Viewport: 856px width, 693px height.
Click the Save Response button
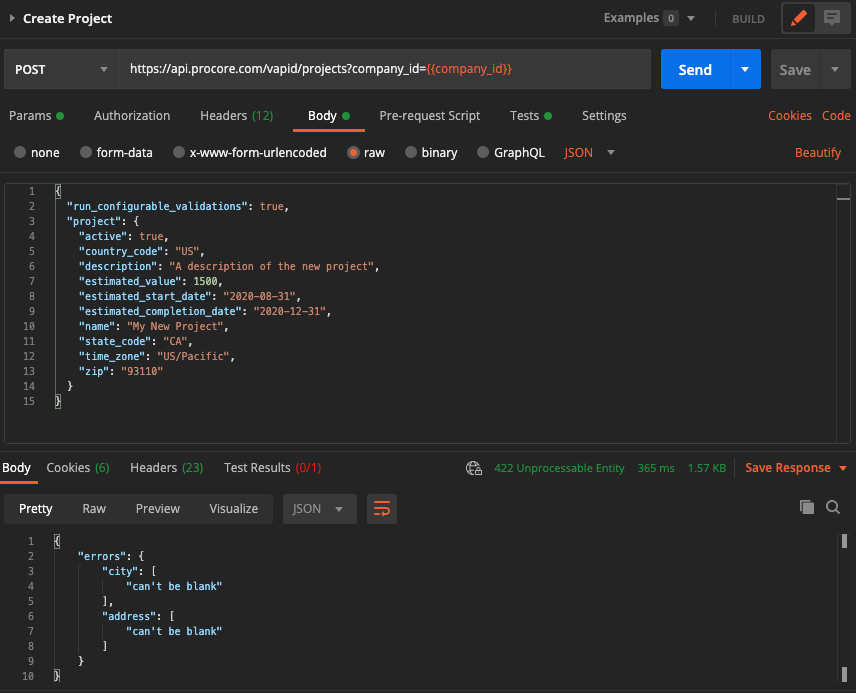click(x=788, y=468)
